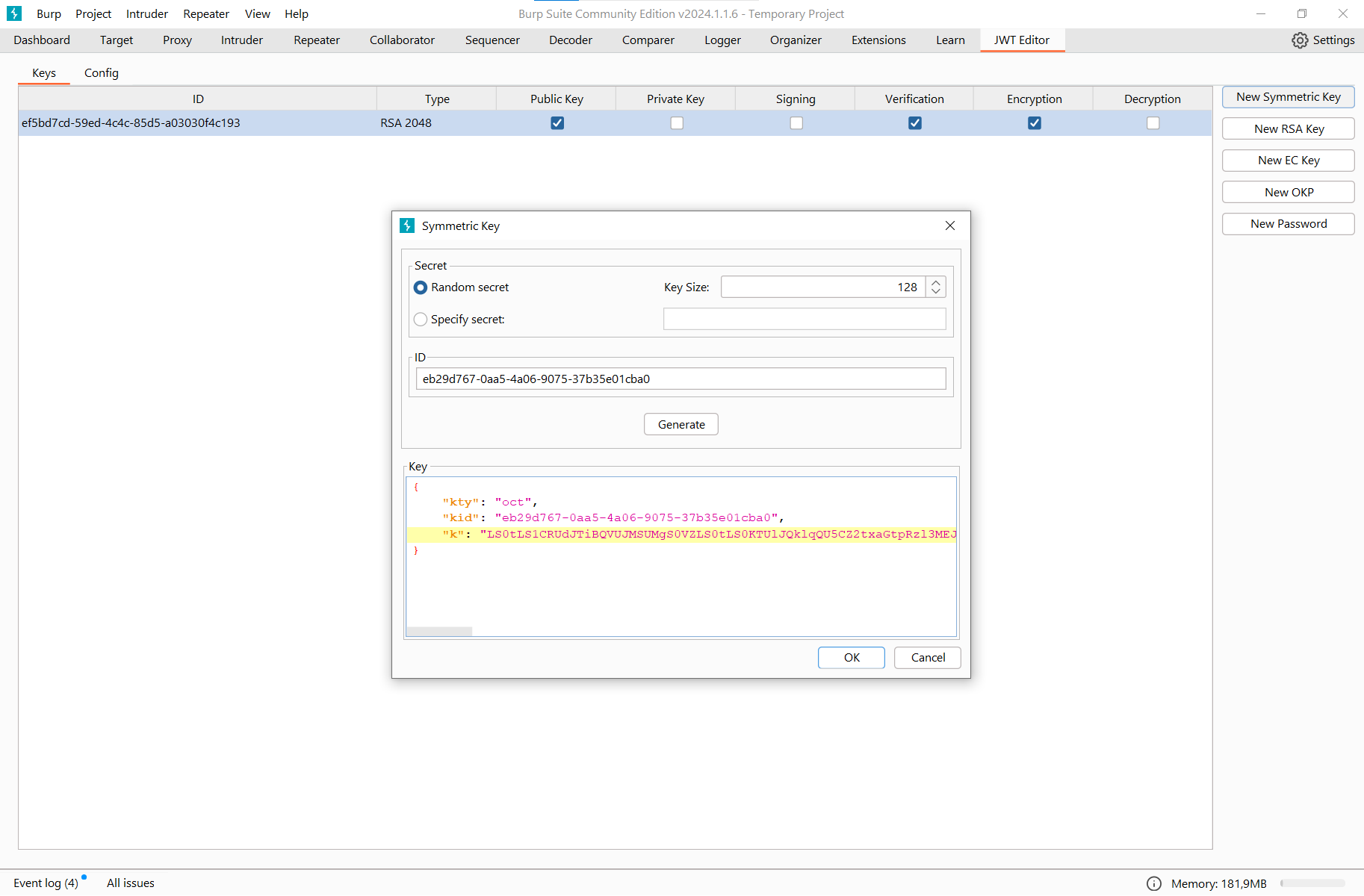
Task: Toggle Encryption checkbox for RSA key
Action: coord(1035,123)
